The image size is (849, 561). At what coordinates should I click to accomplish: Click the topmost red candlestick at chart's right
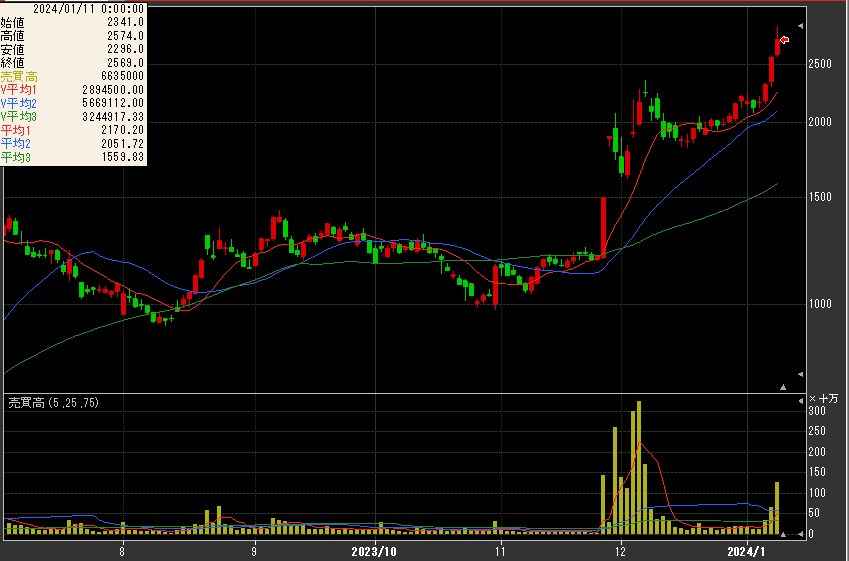[778, 45]
